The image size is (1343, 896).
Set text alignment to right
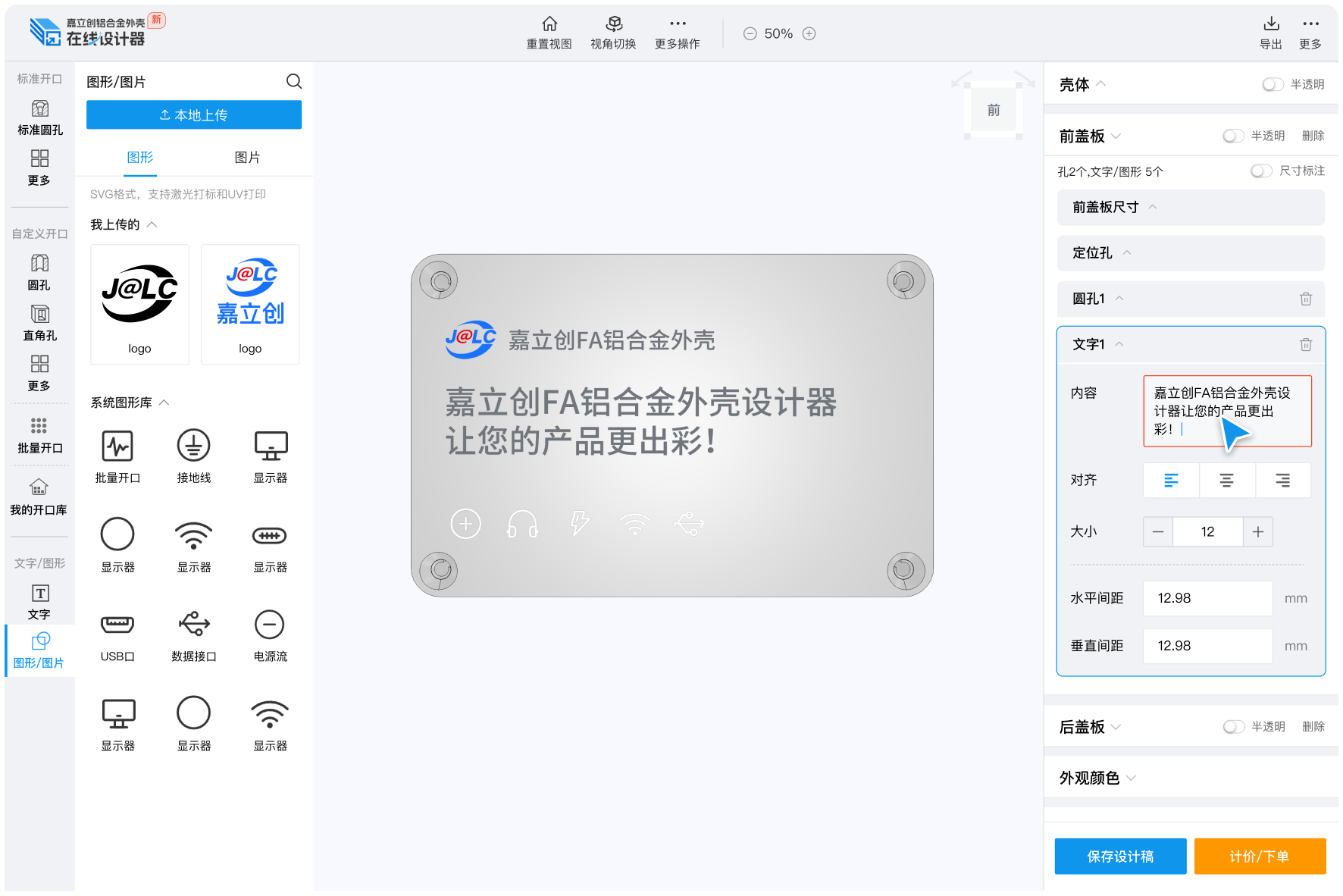pyautogui.click(x=1282, y=480)
